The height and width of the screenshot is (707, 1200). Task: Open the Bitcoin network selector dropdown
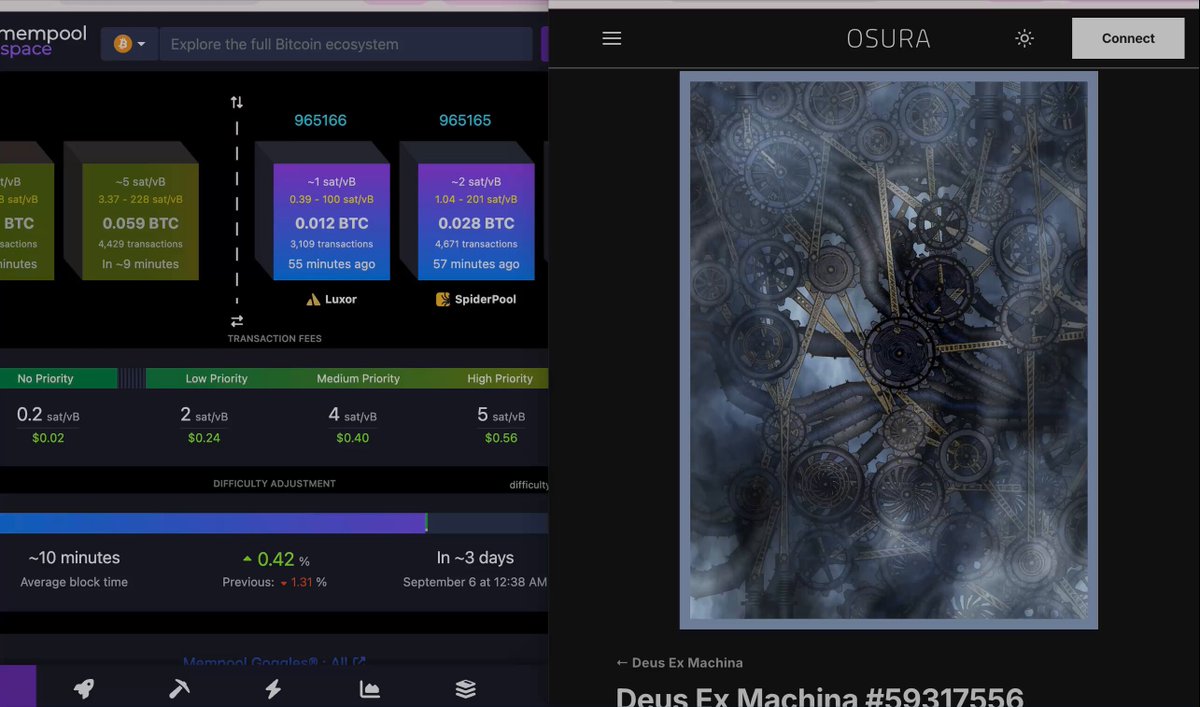[130, 44]
